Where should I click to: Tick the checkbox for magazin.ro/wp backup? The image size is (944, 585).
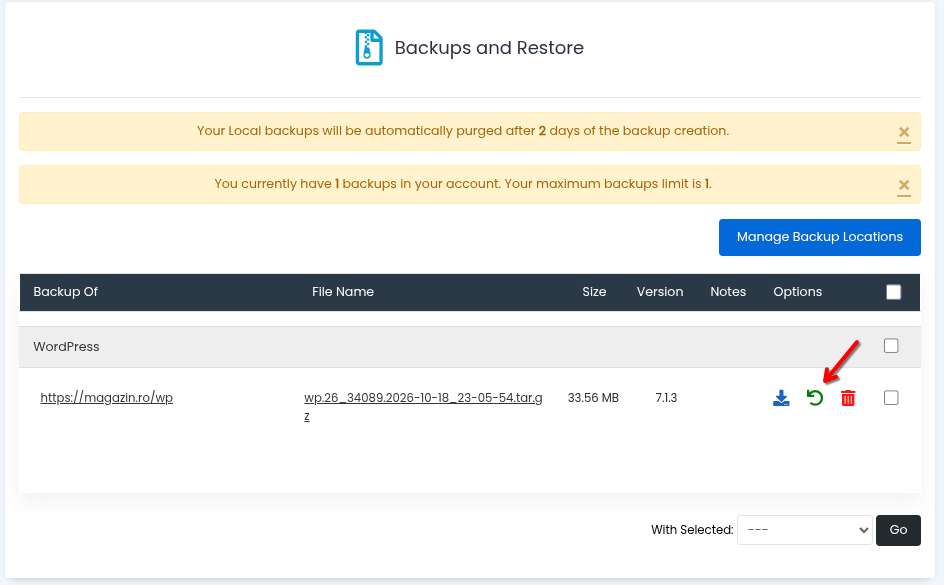[x=891, y=398]
